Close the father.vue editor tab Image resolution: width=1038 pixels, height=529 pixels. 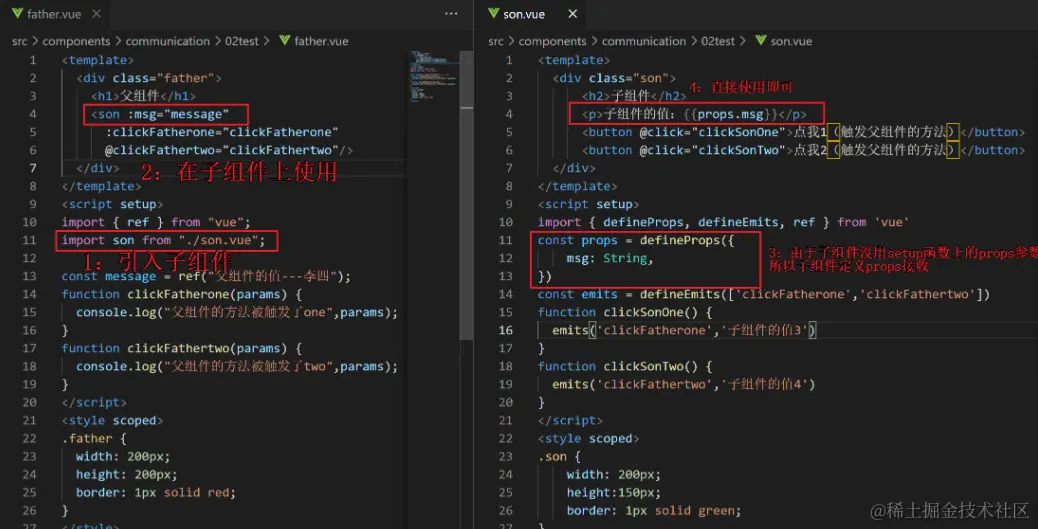coord(97,13)
